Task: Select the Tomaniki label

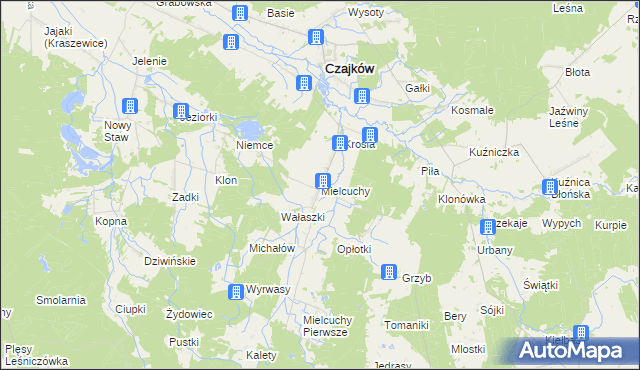Action: click(x=406, y=325)
